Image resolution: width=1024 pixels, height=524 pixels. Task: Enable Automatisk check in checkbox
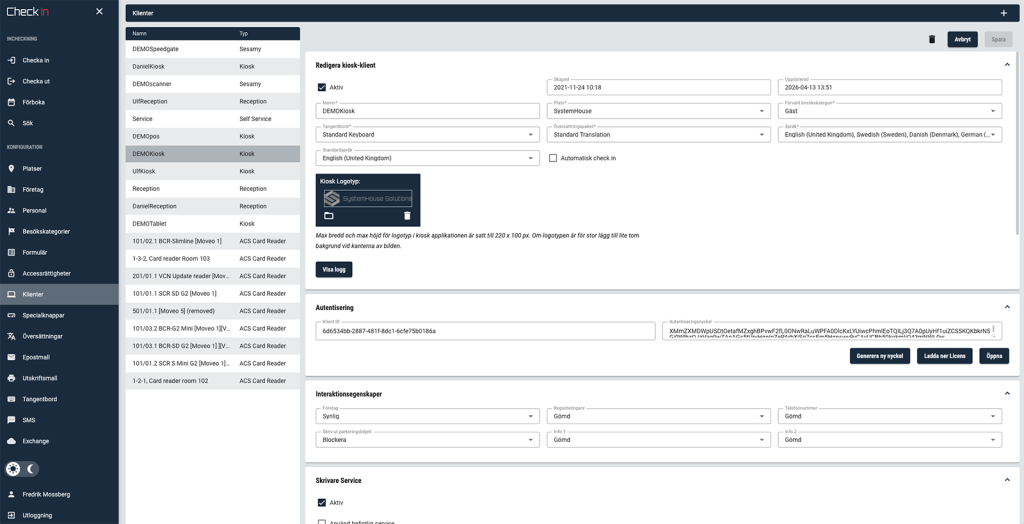(x=553, y=158)
